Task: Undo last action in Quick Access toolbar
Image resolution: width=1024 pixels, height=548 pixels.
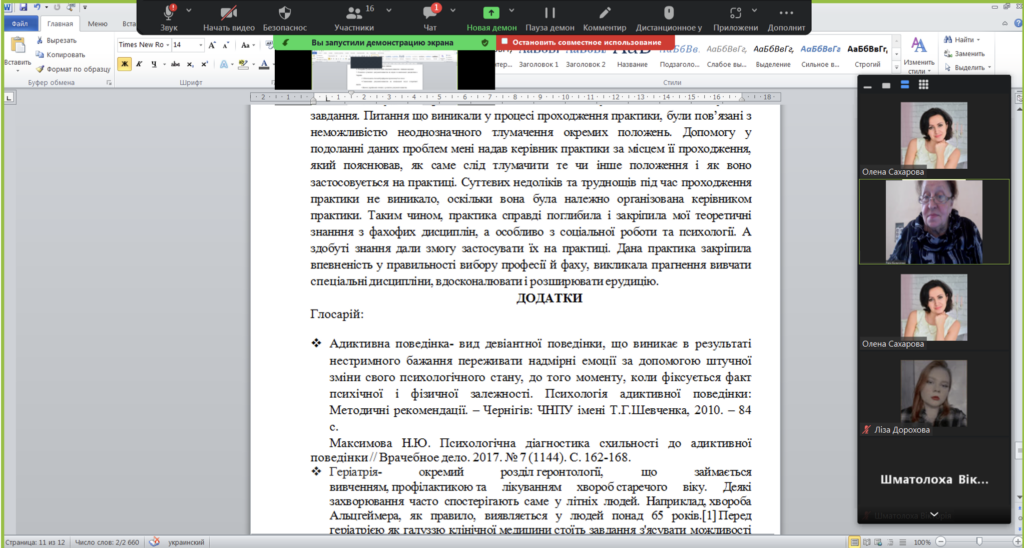Action: tap(37, 7)
